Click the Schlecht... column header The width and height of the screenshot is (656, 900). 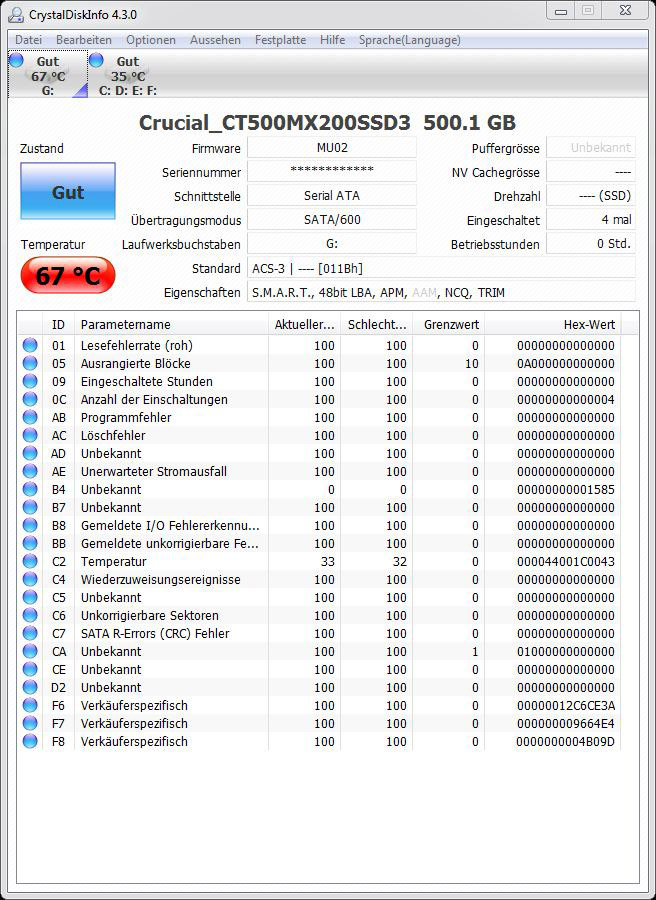tap(377, 324)
